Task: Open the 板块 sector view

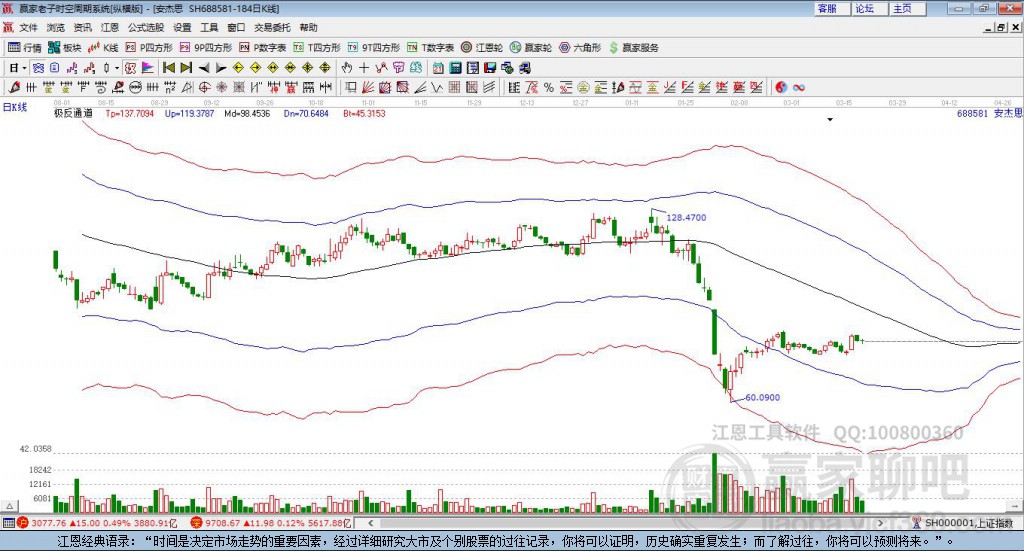Action: pos(64,48)
